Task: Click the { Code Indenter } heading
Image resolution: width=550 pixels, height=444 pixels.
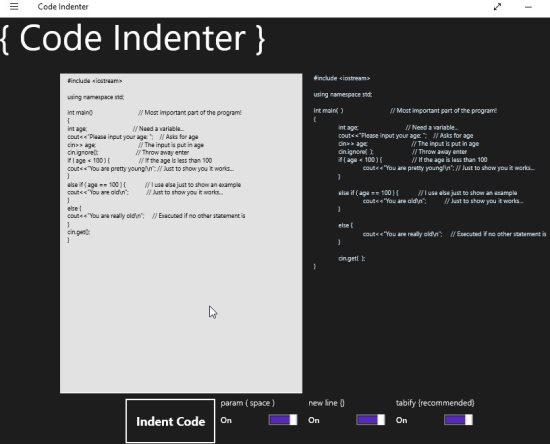Action: coord(133,38)
